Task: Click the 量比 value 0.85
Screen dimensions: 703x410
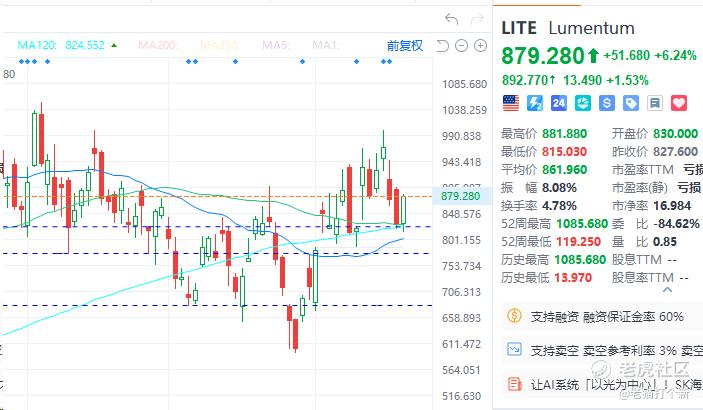Action: point(665,241)
